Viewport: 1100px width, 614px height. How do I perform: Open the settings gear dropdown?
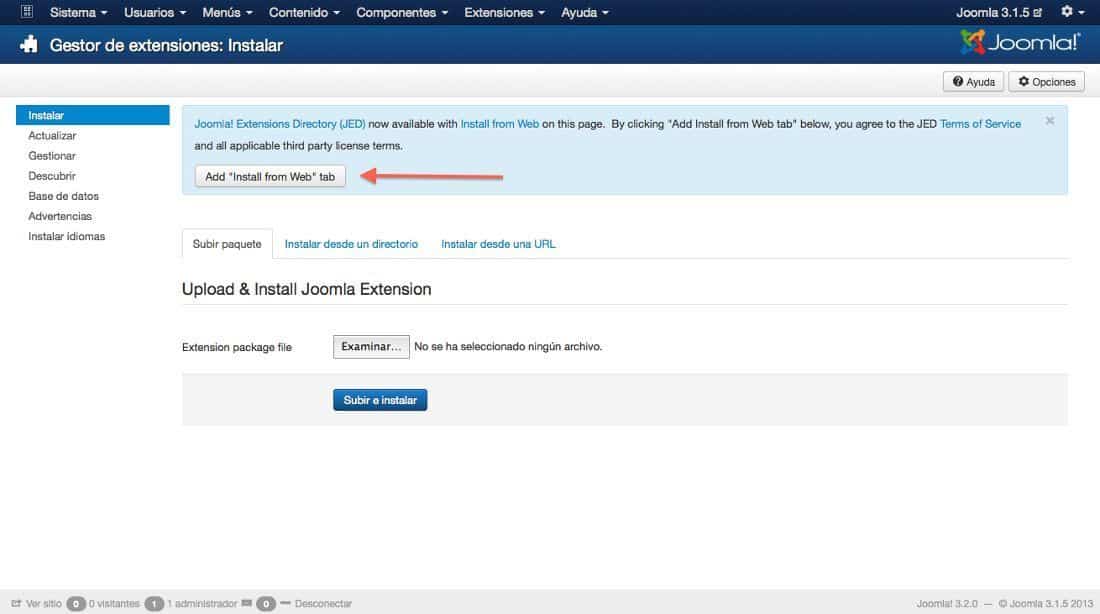[x=1072, y=12]
